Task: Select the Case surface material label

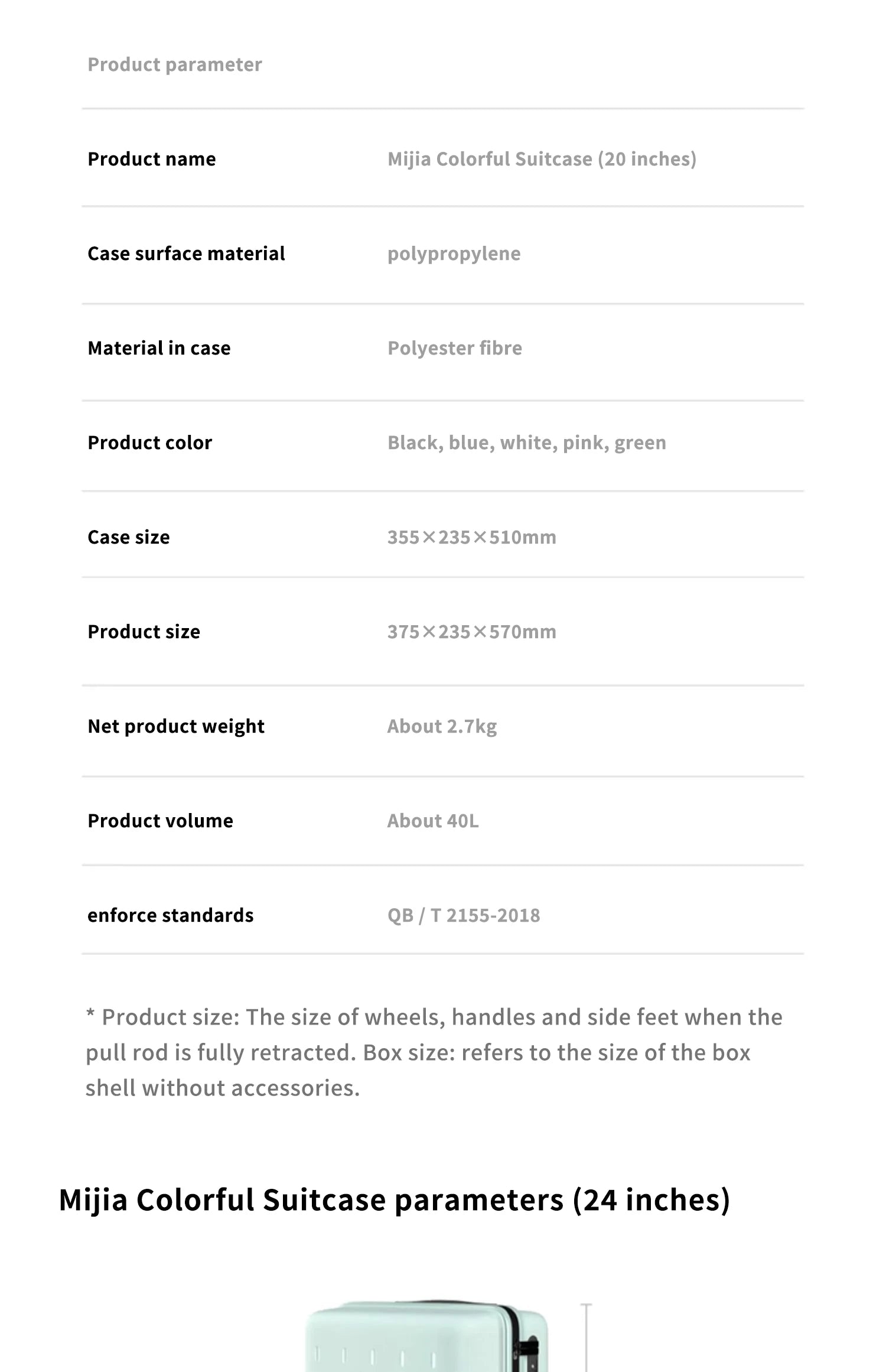Action: [186, 253]
